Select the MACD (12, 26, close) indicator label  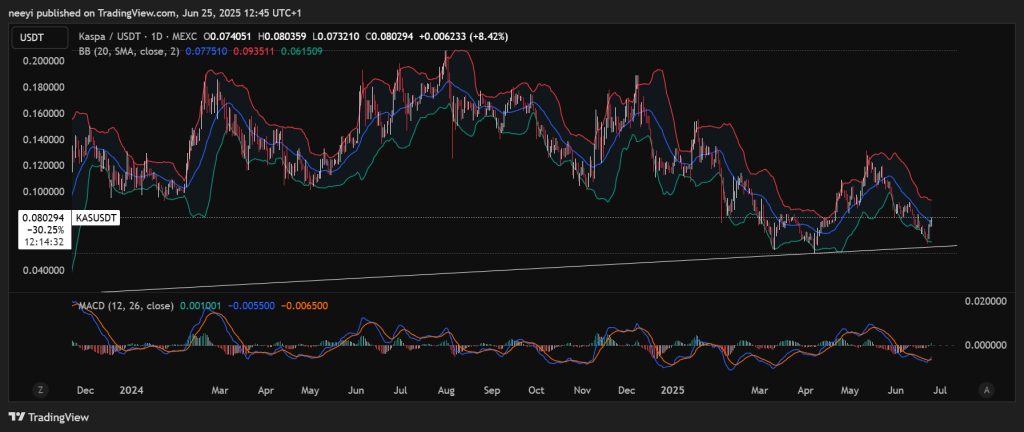(126, 305)
